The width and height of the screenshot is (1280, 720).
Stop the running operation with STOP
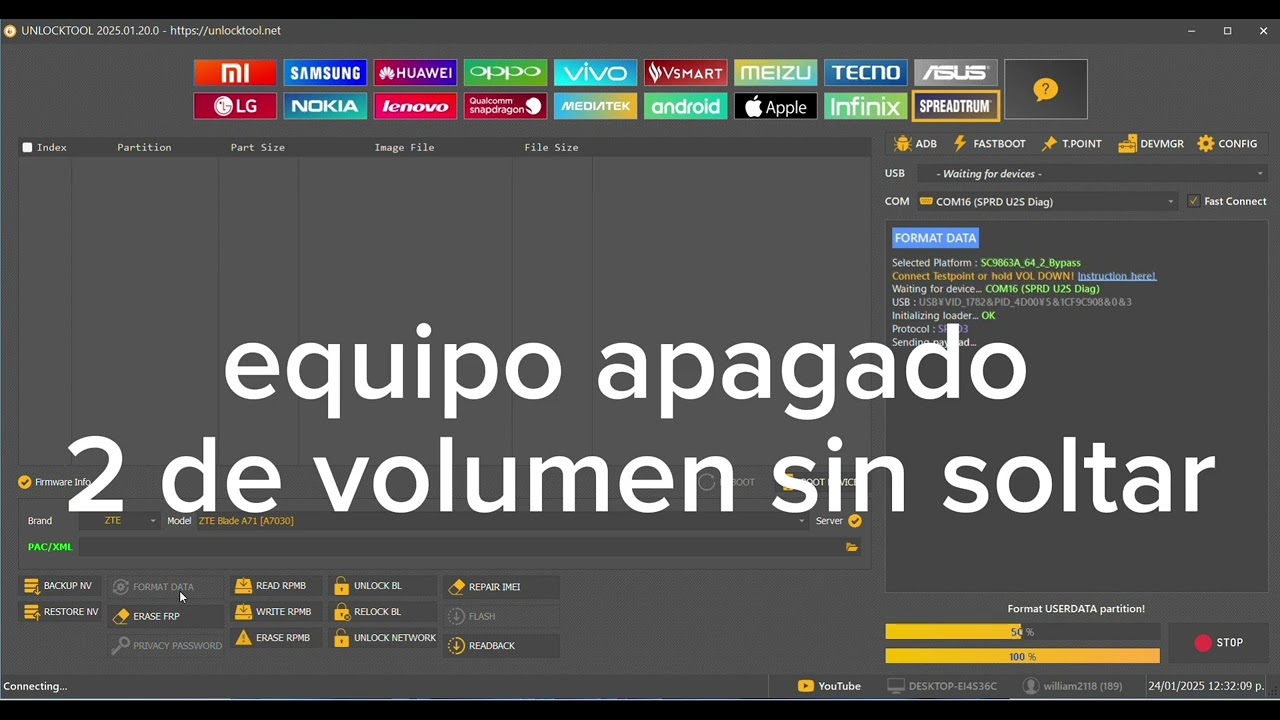(1219, 643)
